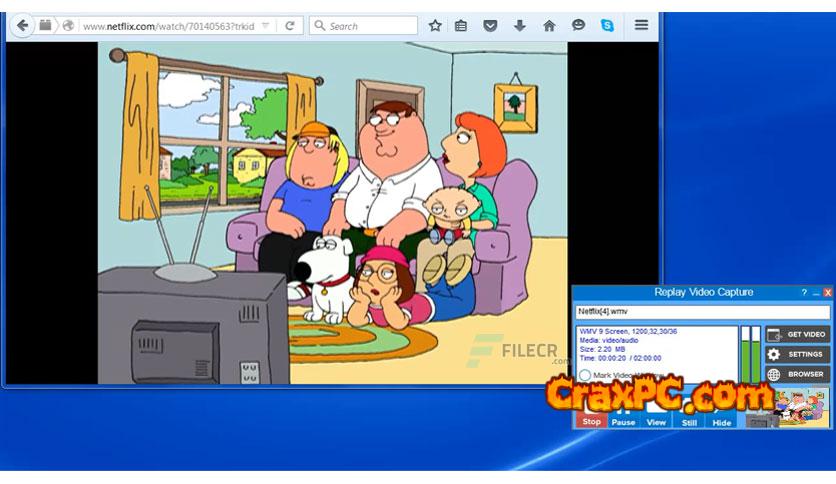The width and height of the screenshot is (836, 484).
Task: Click the Netflix watch URL address field
Action: [x=169, y=26]
